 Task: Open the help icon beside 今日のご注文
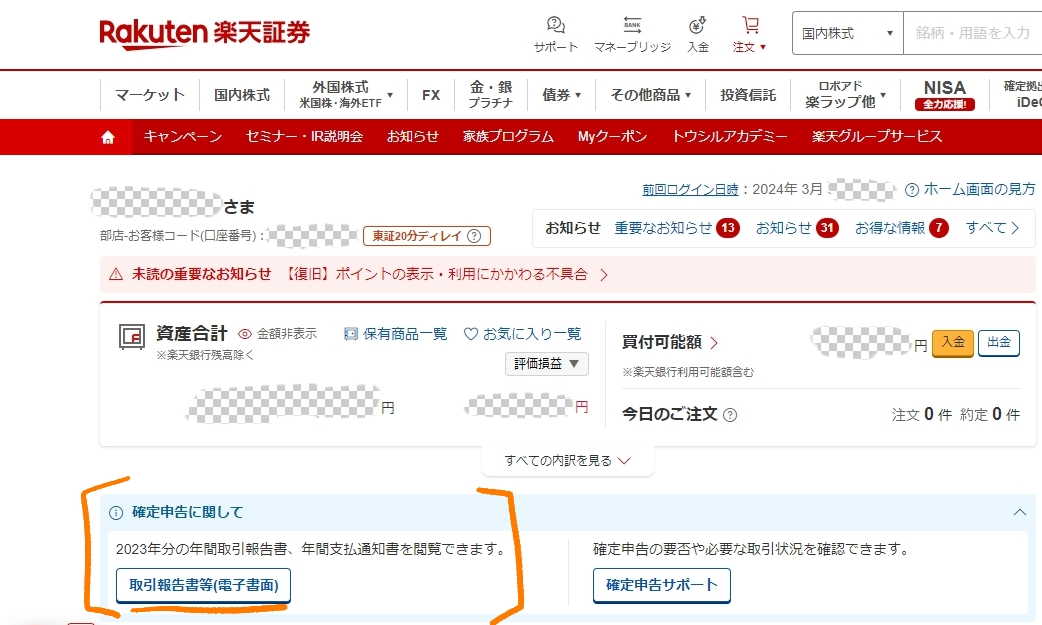point(730,414)
